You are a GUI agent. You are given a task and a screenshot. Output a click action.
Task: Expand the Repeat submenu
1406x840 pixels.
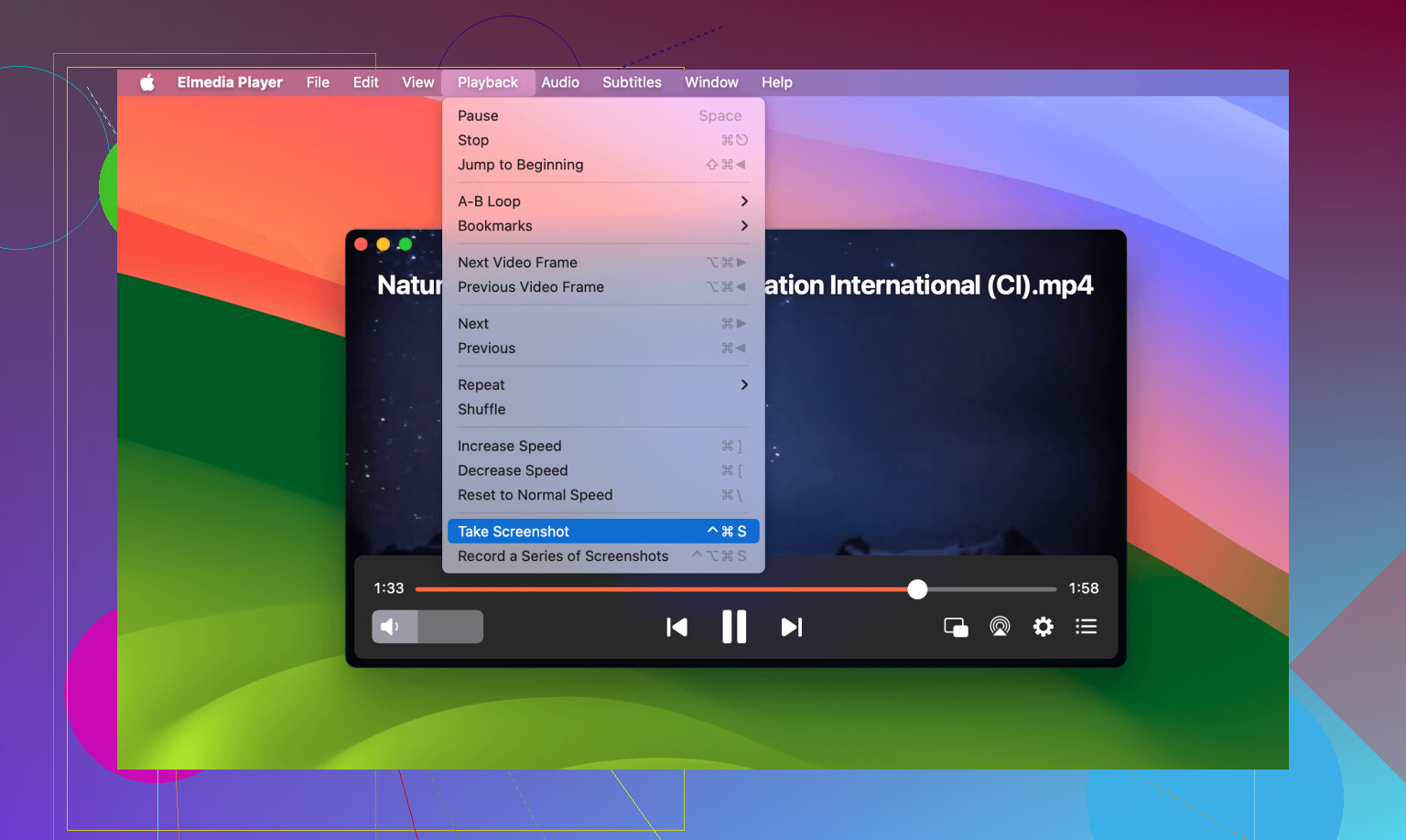tap(603, 385)
